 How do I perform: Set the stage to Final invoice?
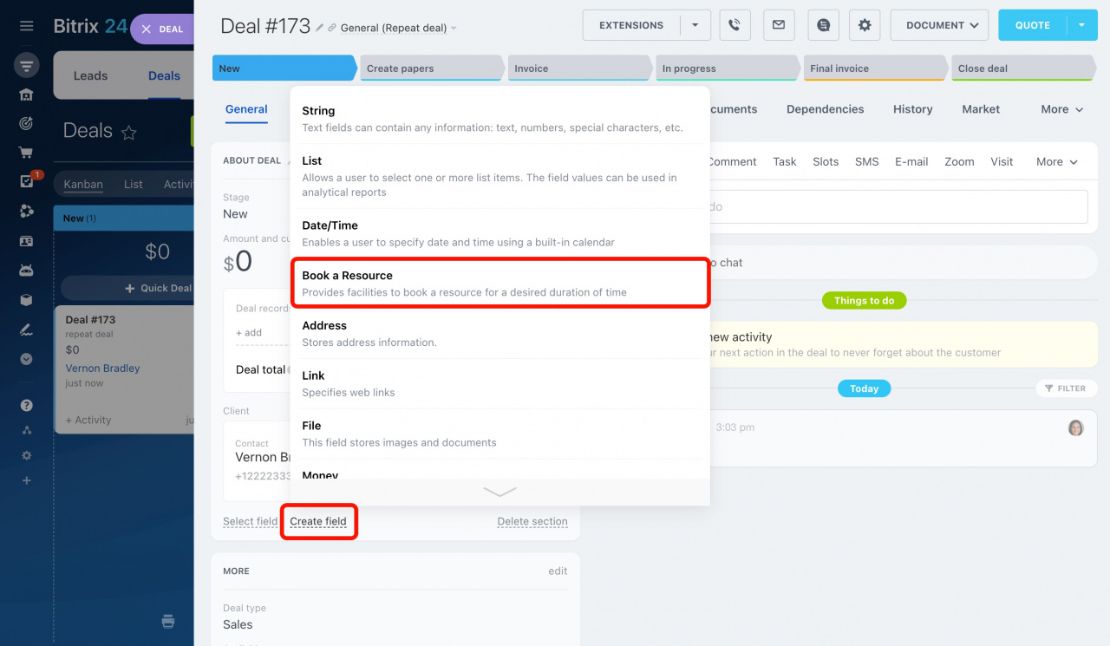[x=875, y=68]
